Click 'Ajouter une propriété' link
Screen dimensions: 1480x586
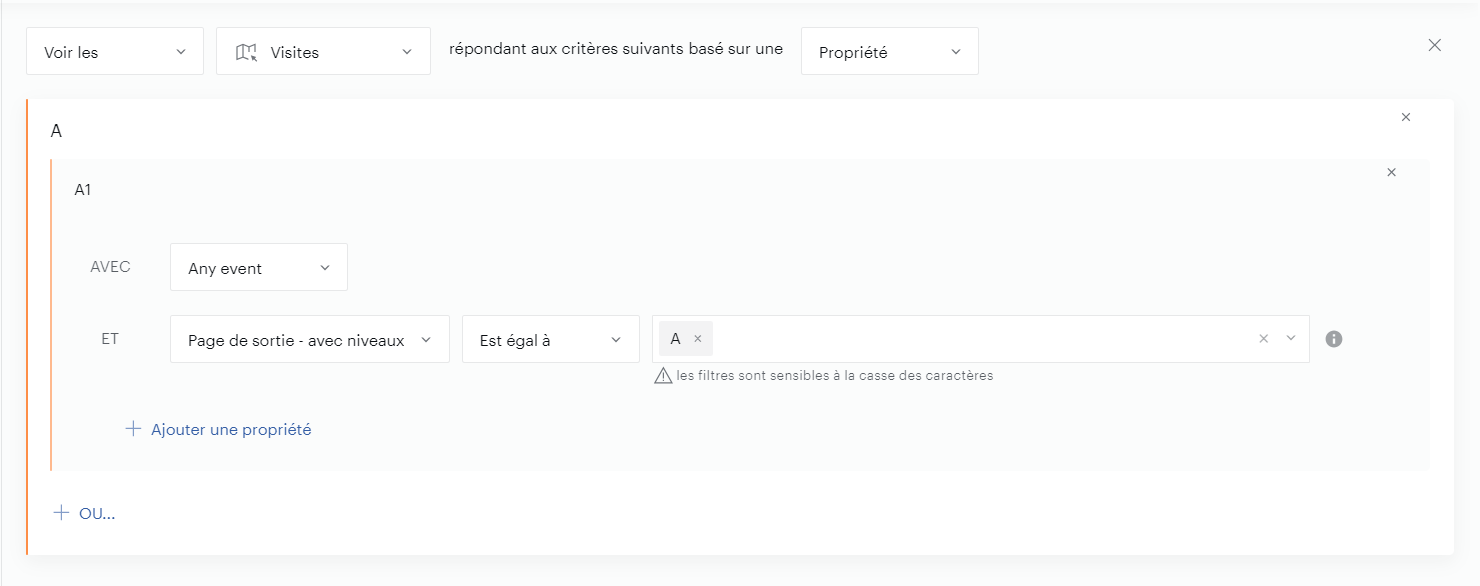231,430
